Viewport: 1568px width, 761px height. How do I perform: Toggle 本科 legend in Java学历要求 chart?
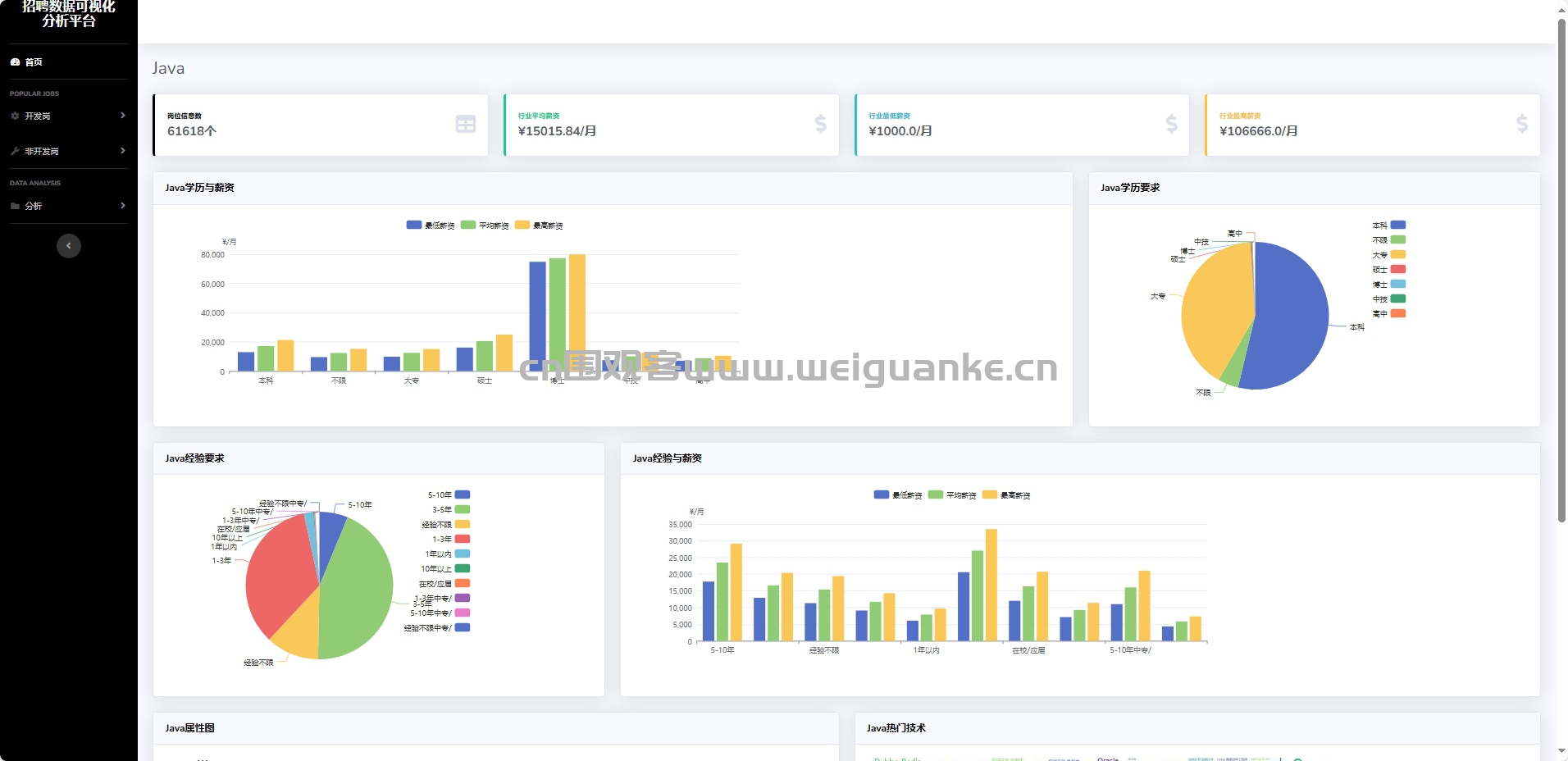1389,225
